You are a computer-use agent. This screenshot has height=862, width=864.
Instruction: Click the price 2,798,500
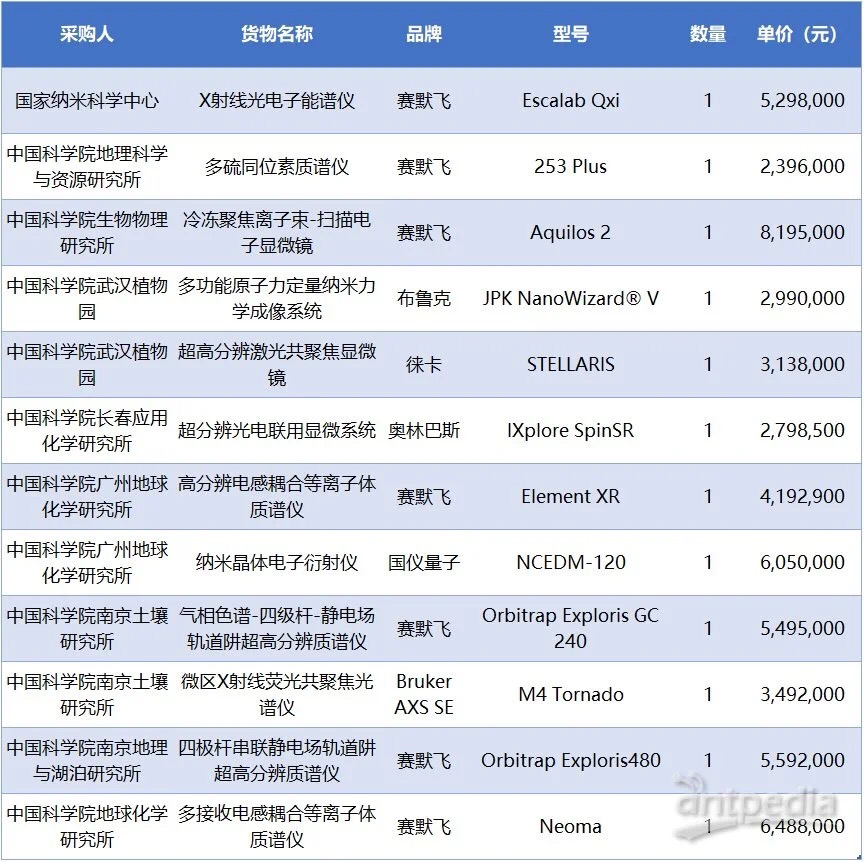[802, 430]
